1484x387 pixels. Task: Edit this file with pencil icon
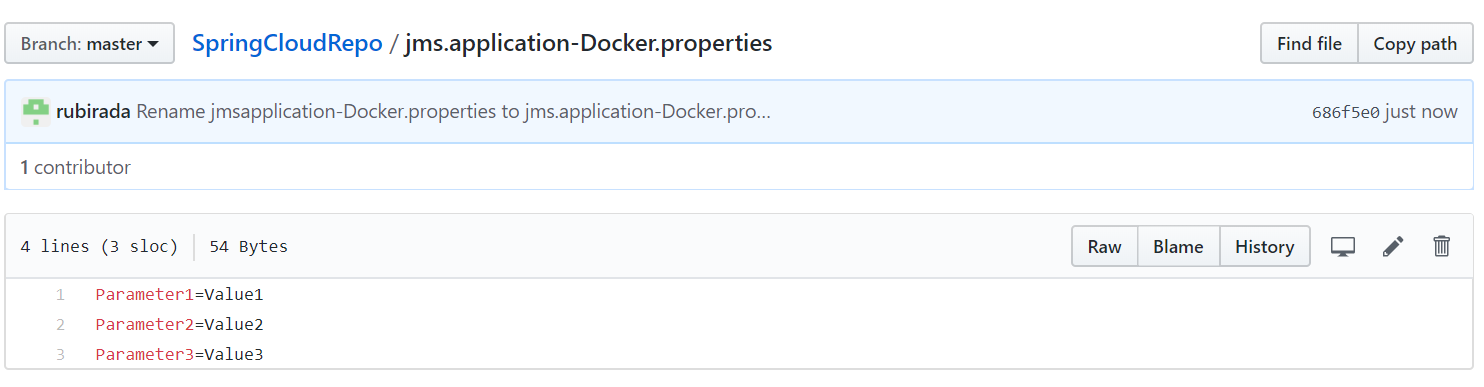click(x=1393, y=246)
